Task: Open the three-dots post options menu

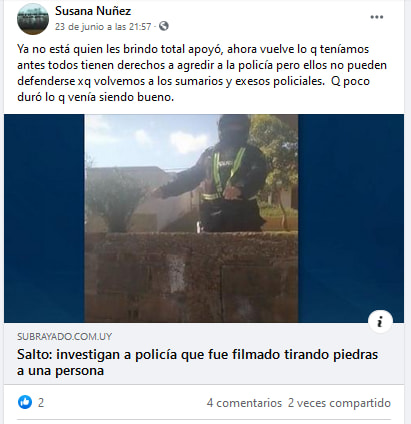Action: [x=377, y=17]
